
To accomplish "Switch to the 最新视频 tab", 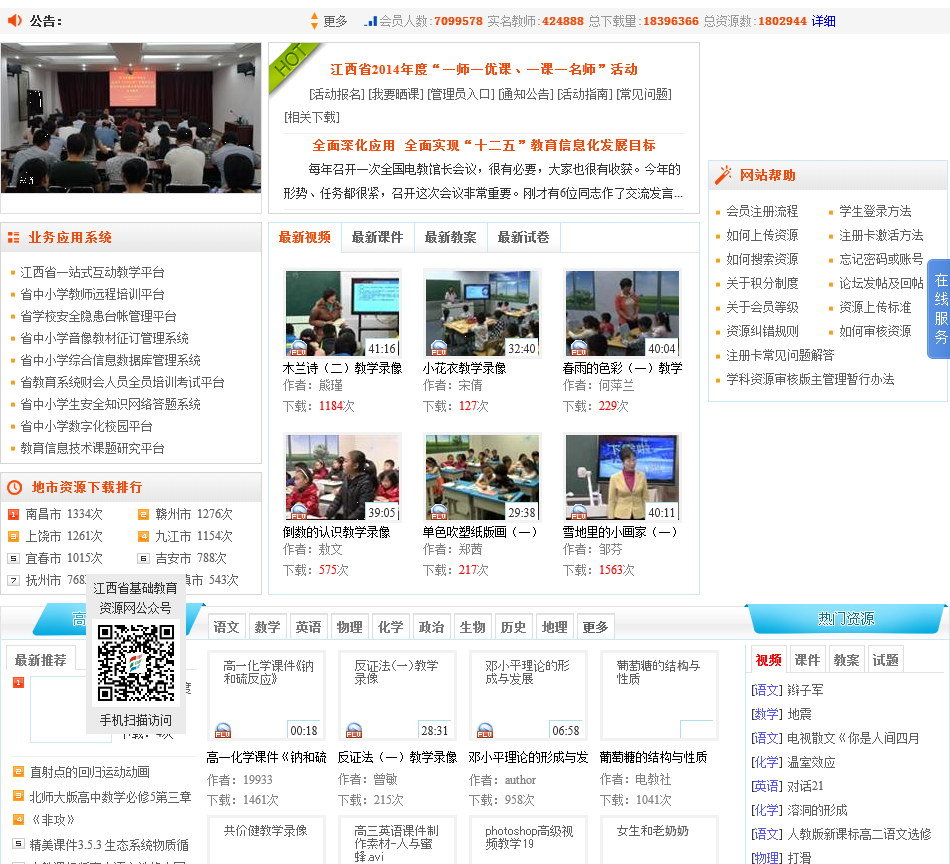I will 304,237.
